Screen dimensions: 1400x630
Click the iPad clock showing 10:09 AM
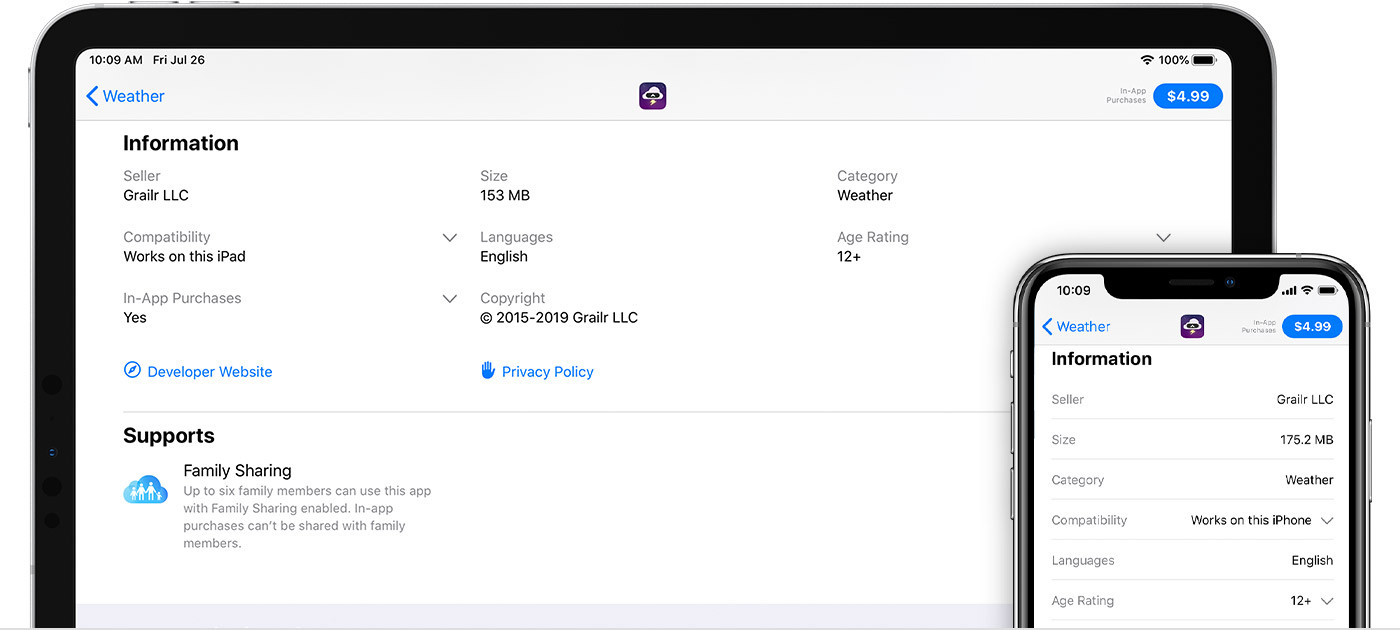coord(116,60)
